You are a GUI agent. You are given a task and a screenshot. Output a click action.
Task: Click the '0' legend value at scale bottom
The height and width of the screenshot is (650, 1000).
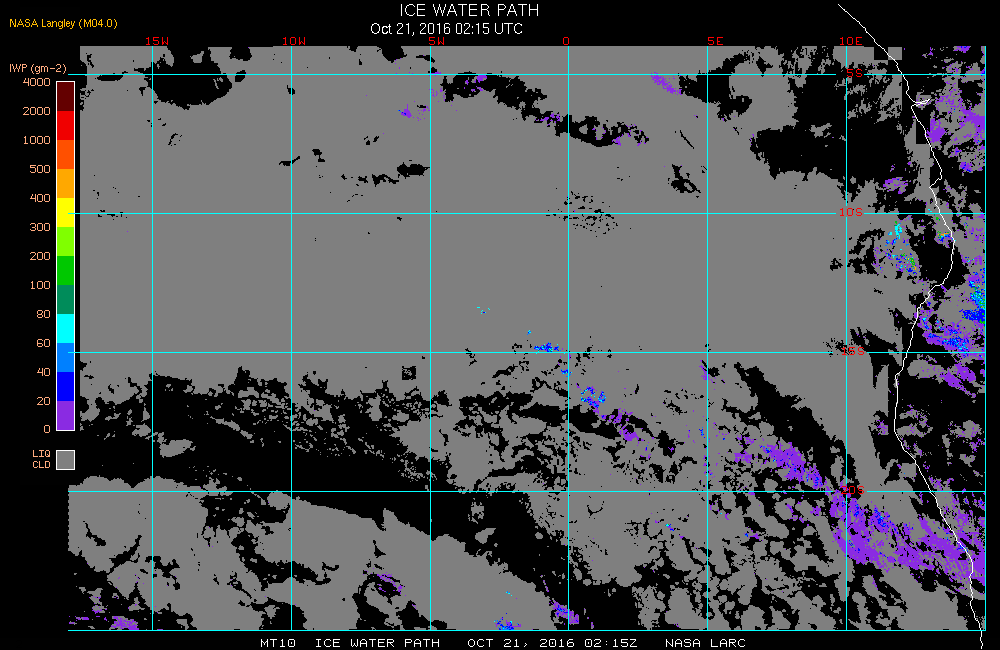click(x=47, y=429)
